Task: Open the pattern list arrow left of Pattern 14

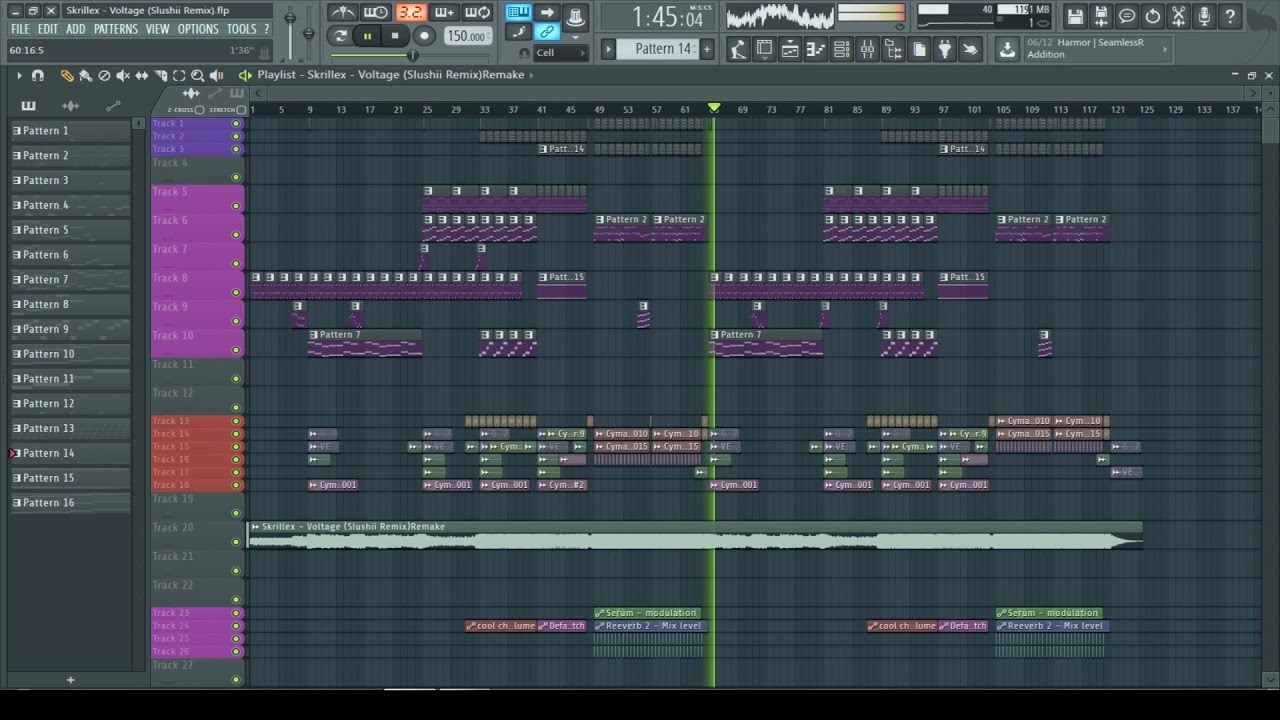Action: pos(609,49)
